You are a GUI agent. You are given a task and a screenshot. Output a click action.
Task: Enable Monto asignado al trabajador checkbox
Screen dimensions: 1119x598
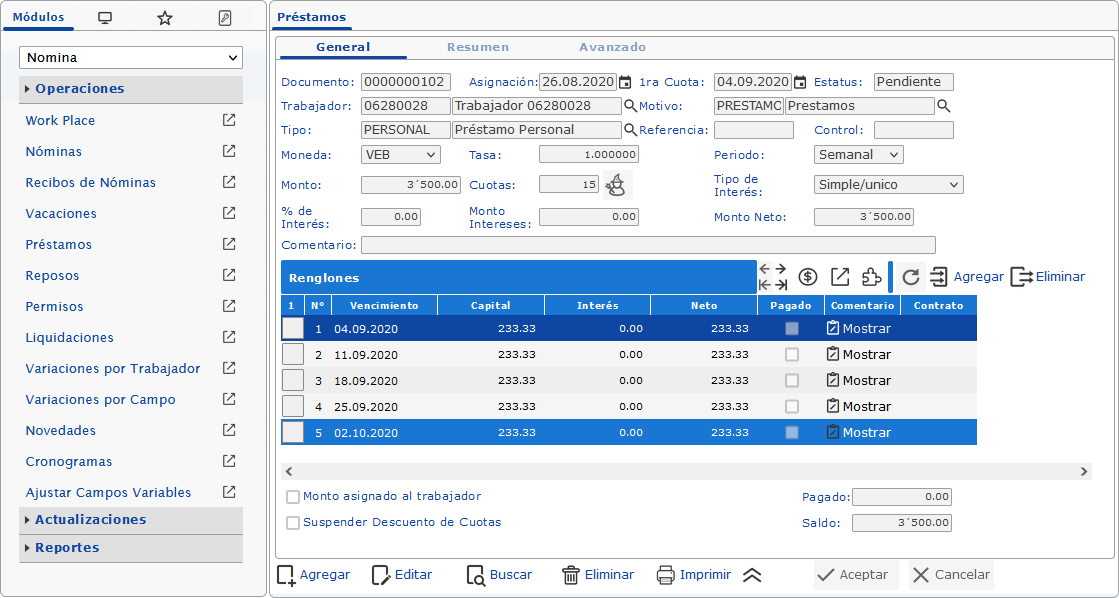click(293, 497)
